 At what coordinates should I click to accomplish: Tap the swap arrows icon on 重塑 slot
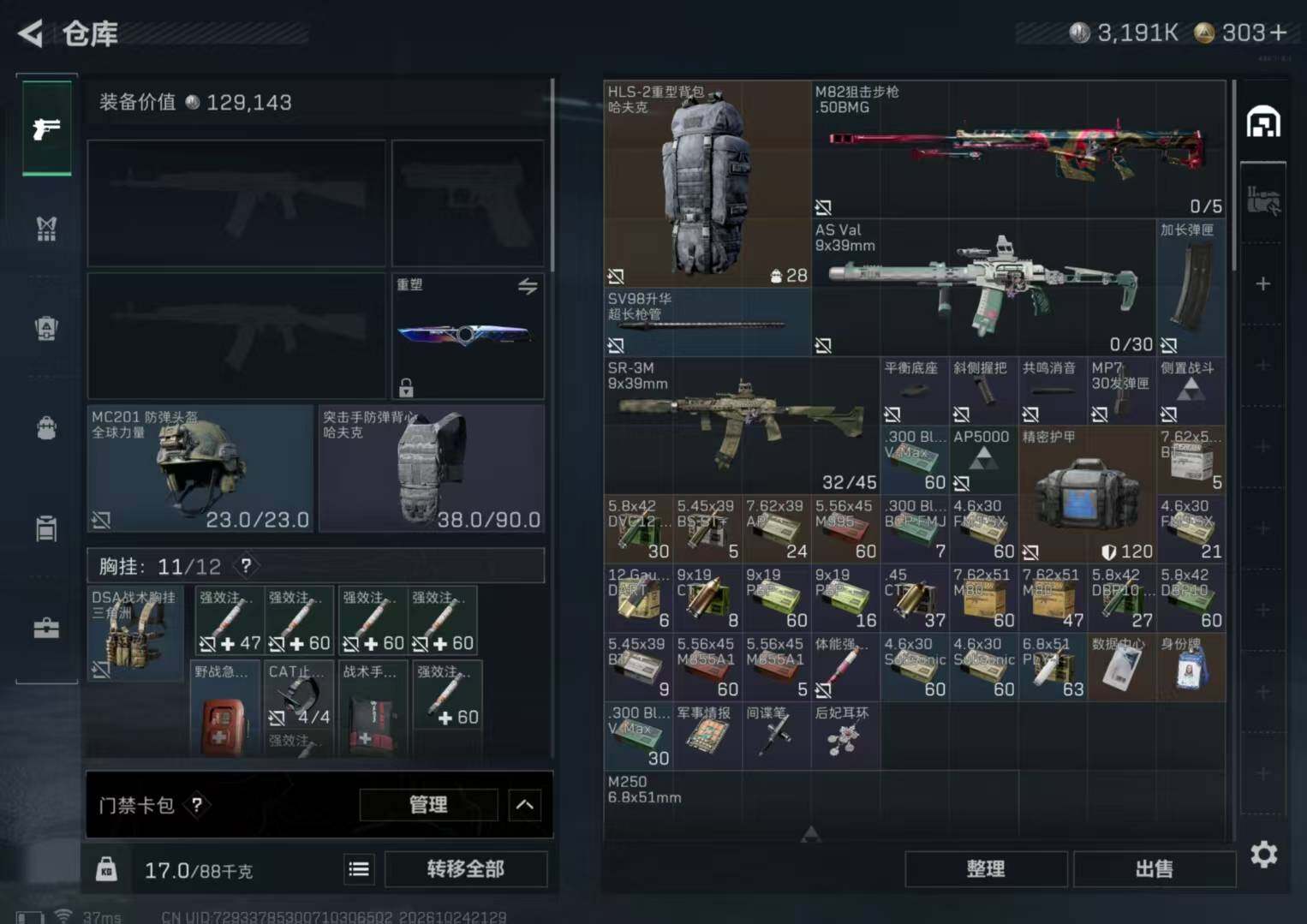[528, 286]
